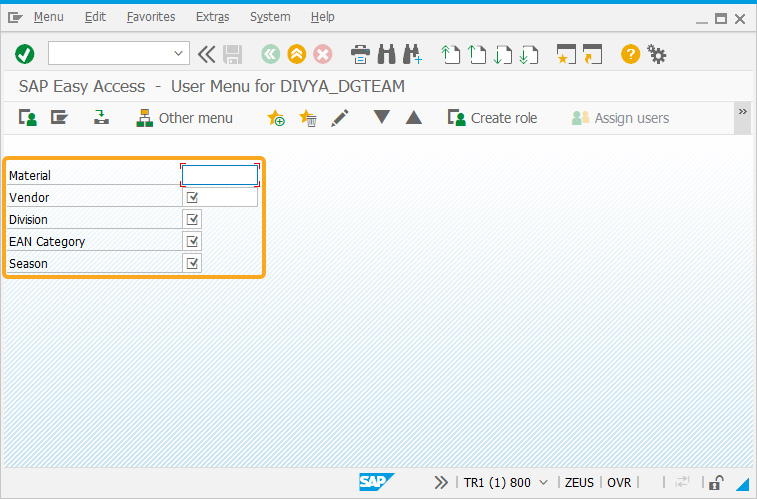The image size is (757, 499).
Task: Click the Last Page icon
Action: click(x=529, y=55)
